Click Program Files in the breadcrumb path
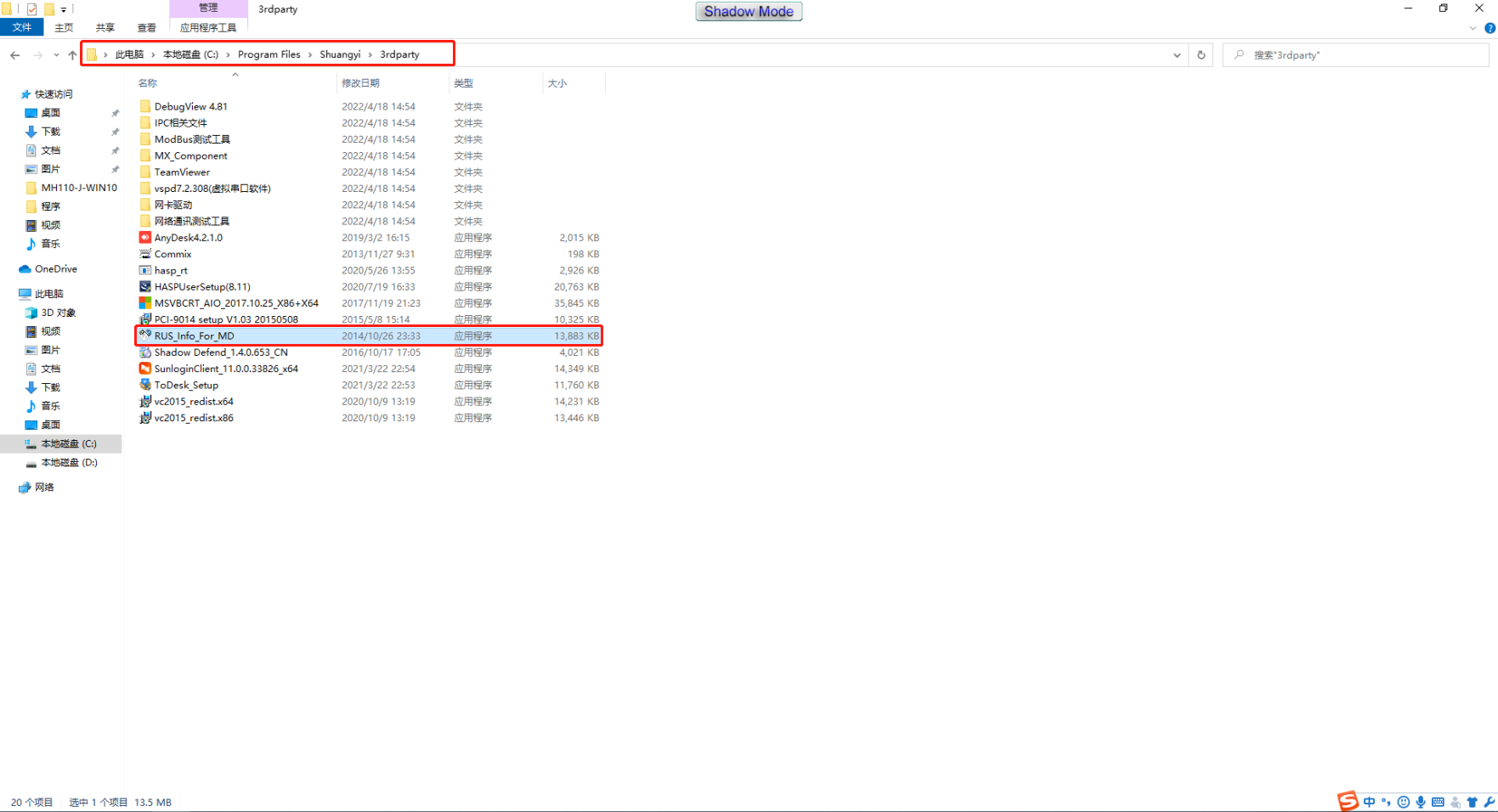 click(269, 54)
